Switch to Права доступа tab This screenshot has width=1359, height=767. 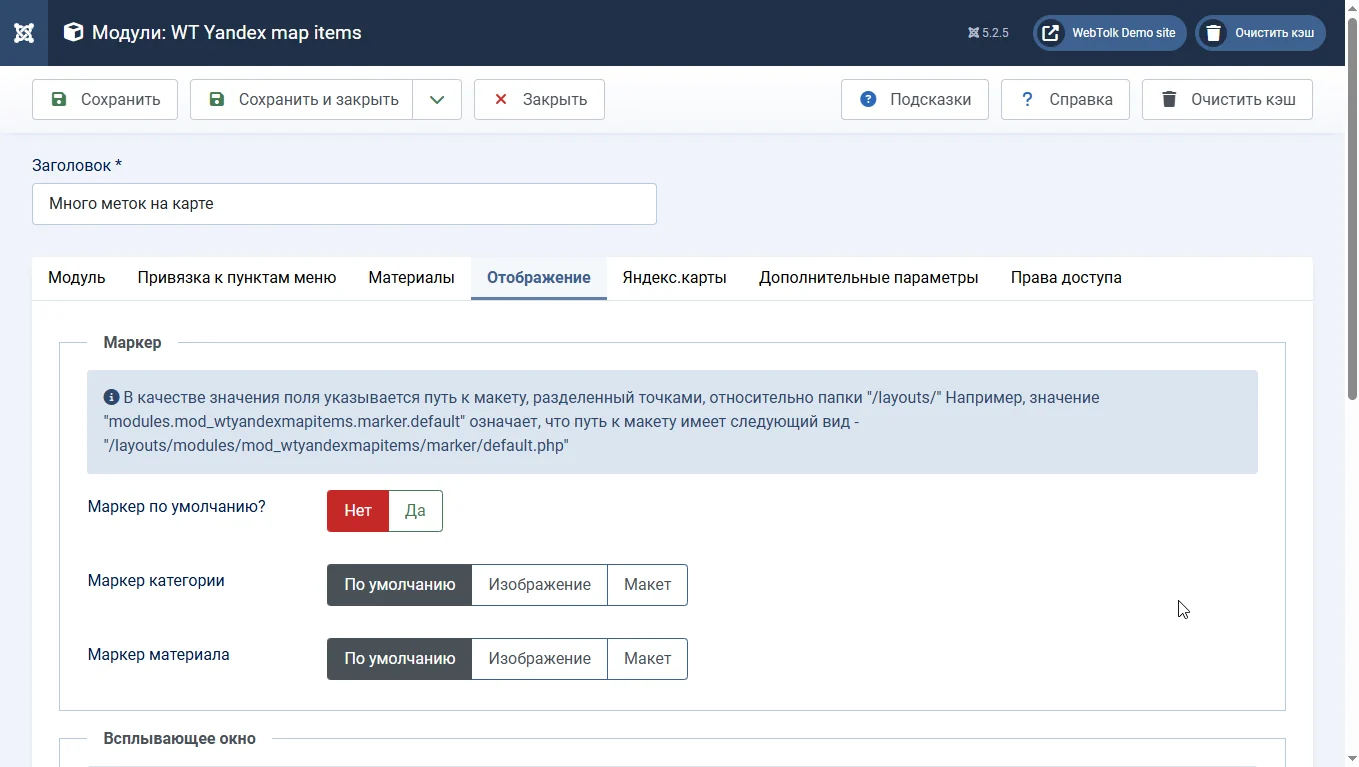(x=1066, y=278)
